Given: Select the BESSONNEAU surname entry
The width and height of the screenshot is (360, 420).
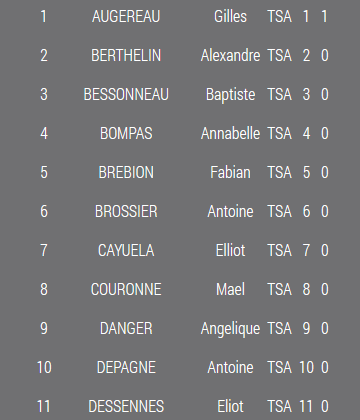Looking at the screenshot, I should coord(126,94).
